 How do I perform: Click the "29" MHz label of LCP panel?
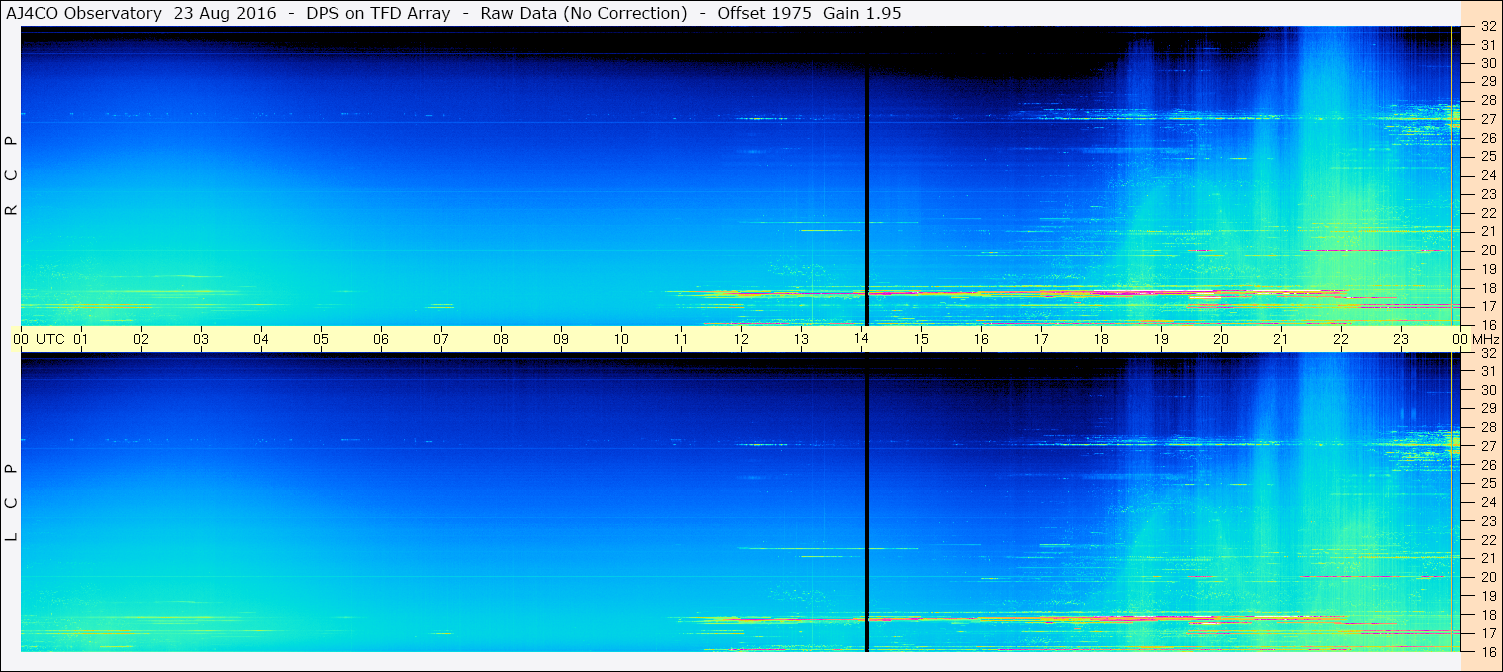coord(1488,408)
